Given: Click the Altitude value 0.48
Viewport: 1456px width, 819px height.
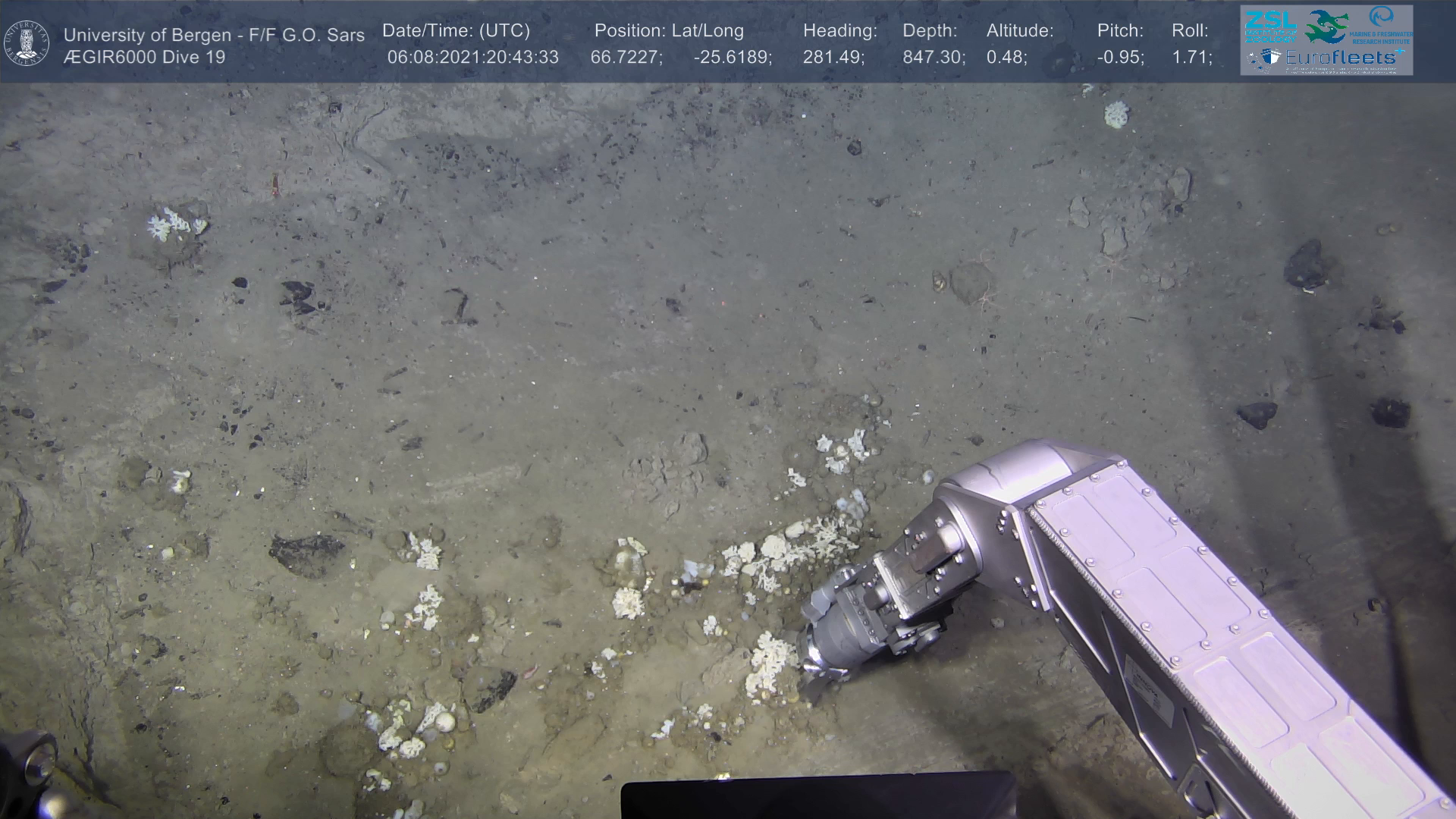Looking at the screenshot, I should pos(1006,58).
